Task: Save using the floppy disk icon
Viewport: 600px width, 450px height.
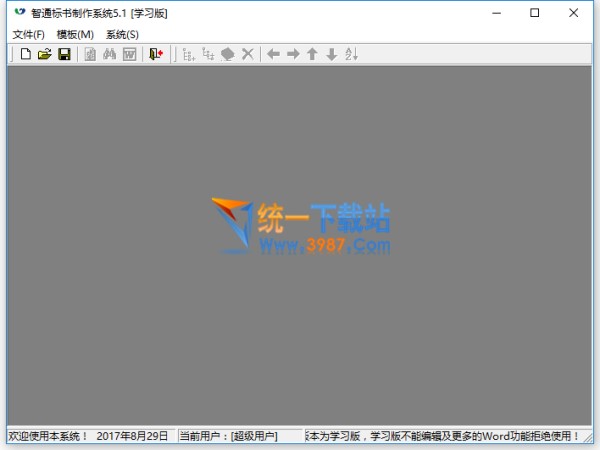Action: click(64, 54)
